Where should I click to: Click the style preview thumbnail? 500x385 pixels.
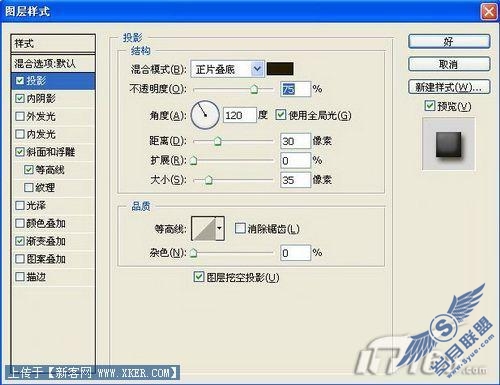click(449, 144)
